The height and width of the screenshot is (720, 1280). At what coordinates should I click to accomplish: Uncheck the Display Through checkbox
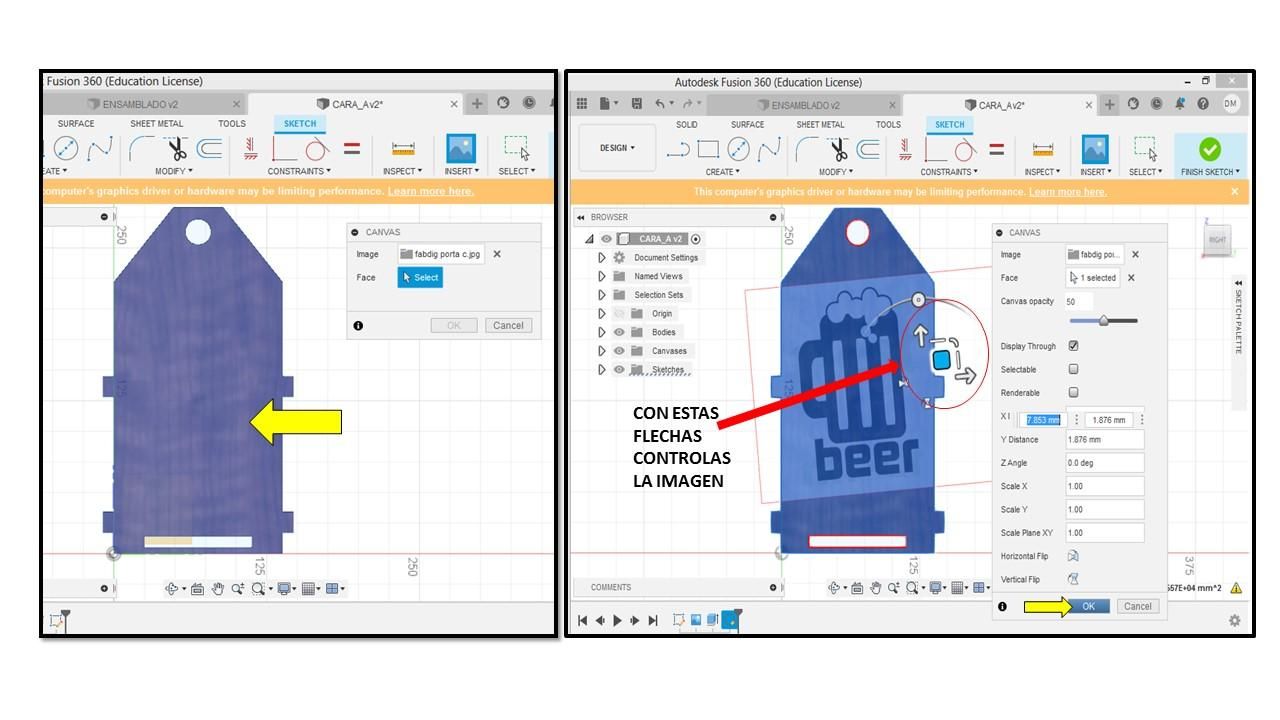tap(1073, 346)
